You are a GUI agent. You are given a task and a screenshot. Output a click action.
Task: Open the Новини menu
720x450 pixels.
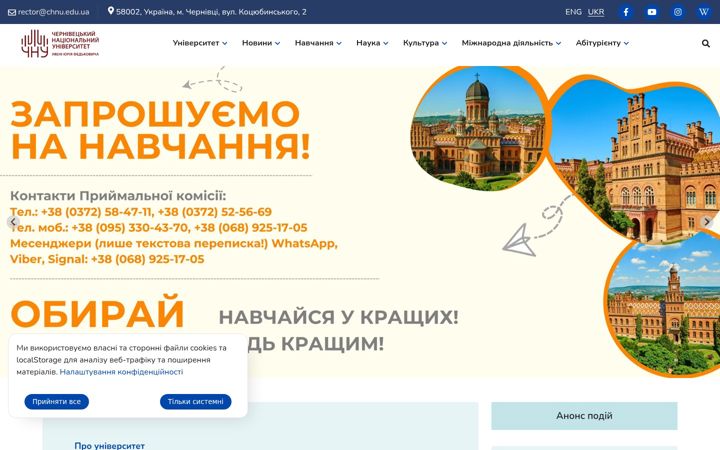click(257, 43)
